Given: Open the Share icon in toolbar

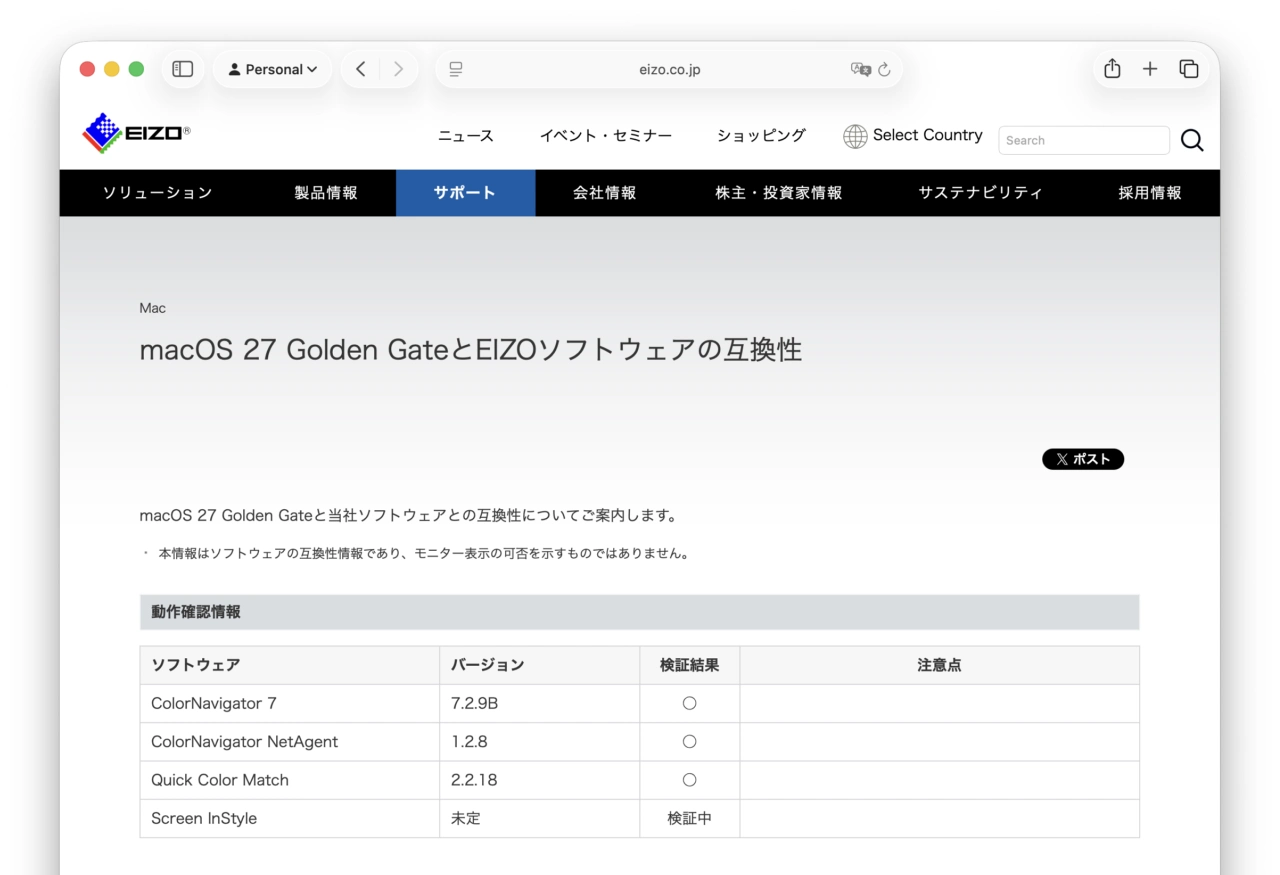Looking at the screenshot, I should pyautogui.click(x=1112, y=68).
